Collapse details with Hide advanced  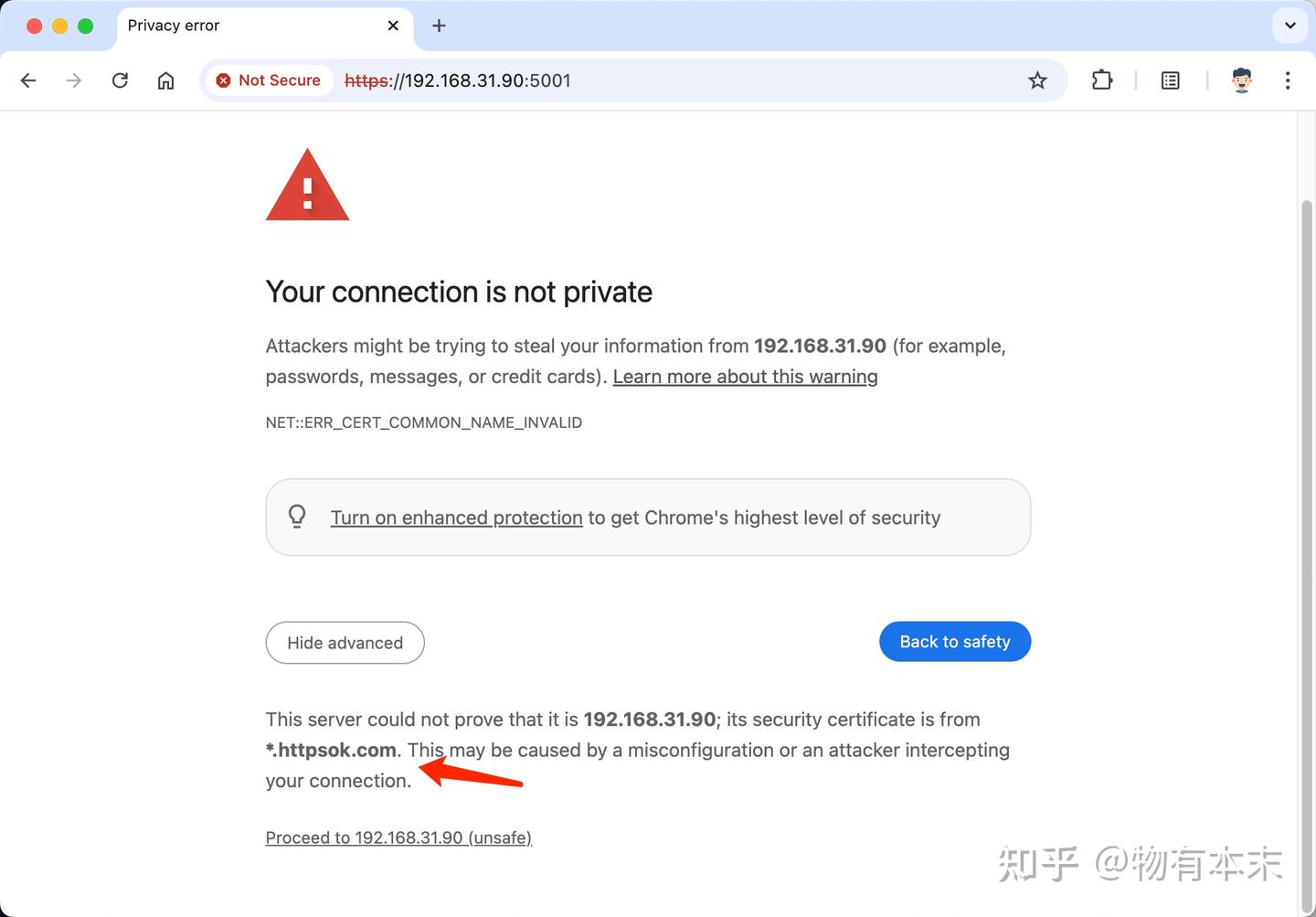point(345,643)
